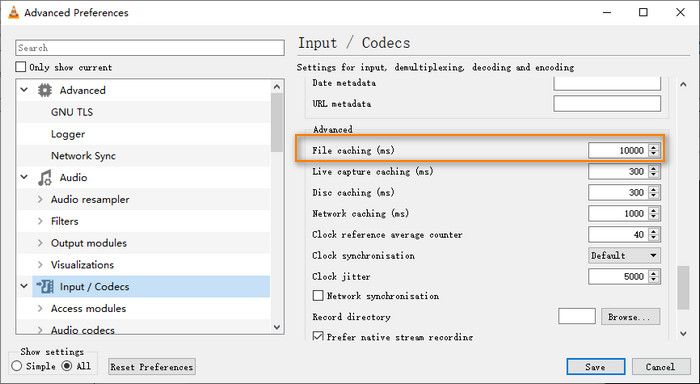
Task: Increase File caching with the up spinner arrow
Action: pos(654,147)
